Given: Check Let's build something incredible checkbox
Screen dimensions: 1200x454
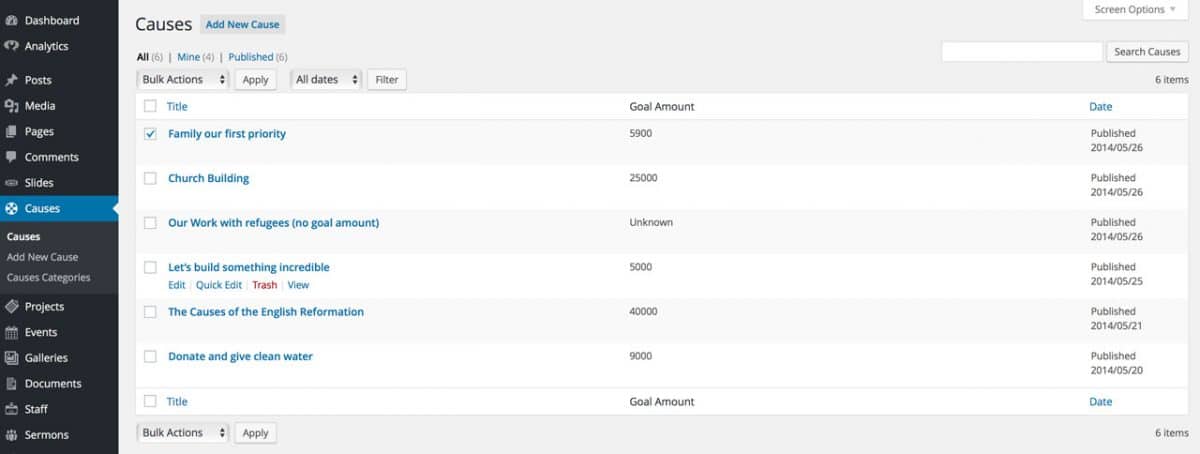Looking at the screenshot, I should coord(150,267).
